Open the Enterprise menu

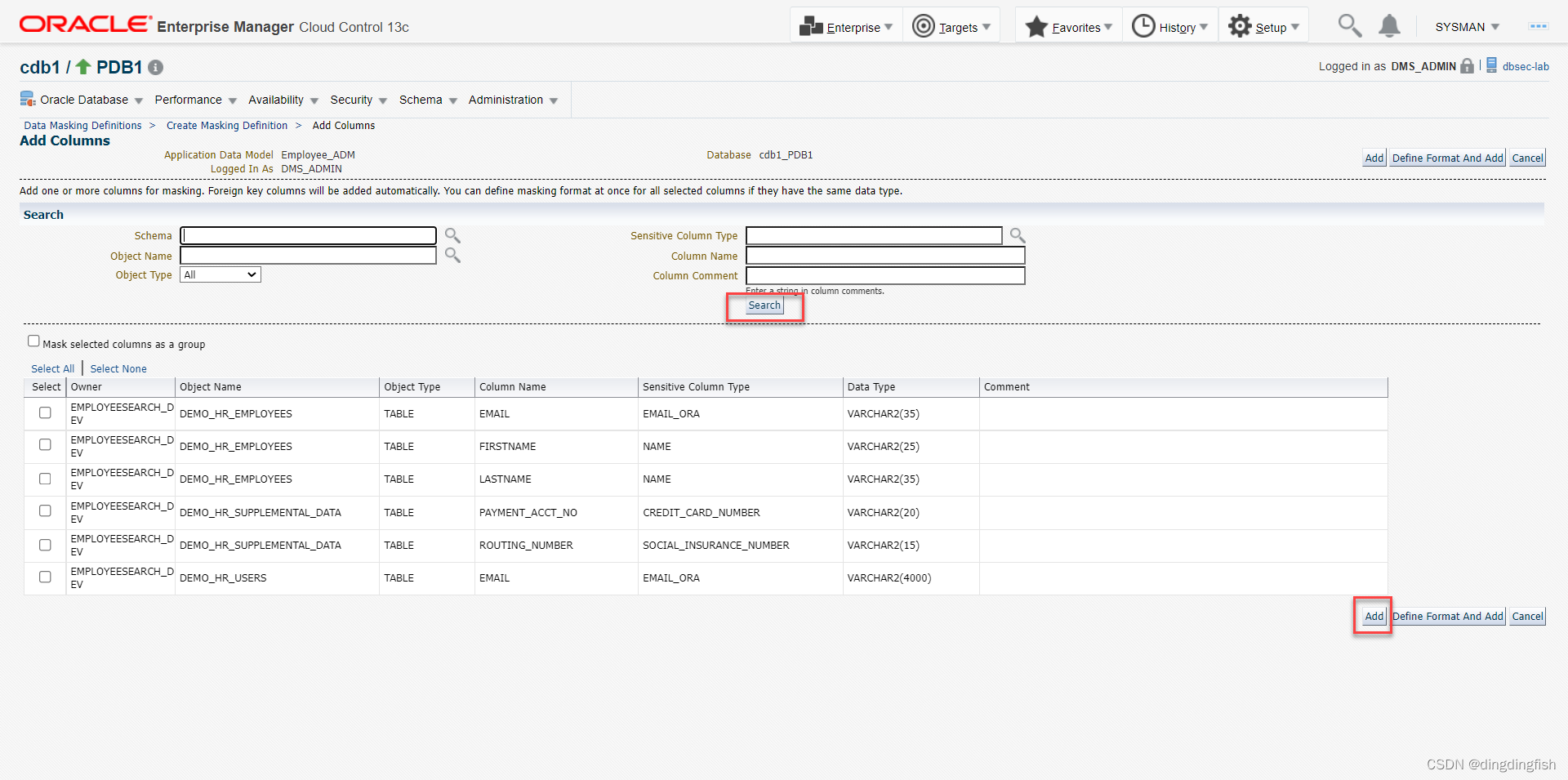(x=846, y=27)
